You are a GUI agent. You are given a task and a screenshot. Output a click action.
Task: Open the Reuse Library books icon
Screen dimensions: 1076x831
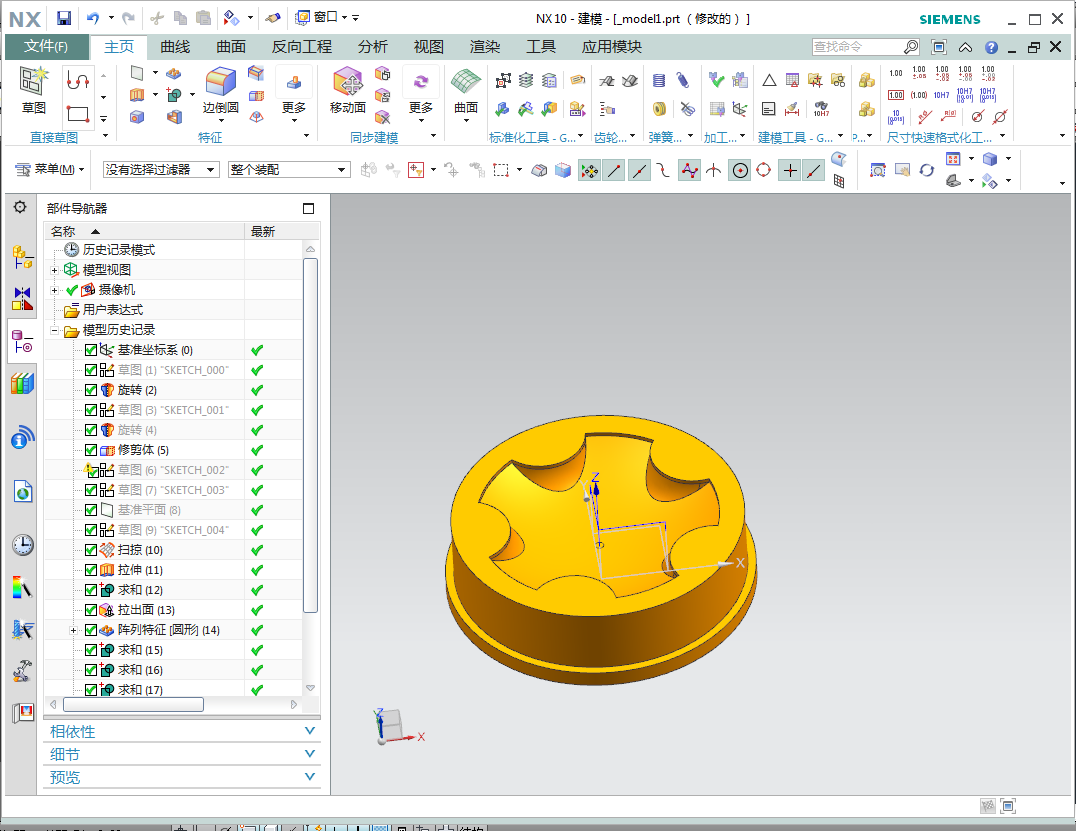pyautogui.click(x=22, y=383)
